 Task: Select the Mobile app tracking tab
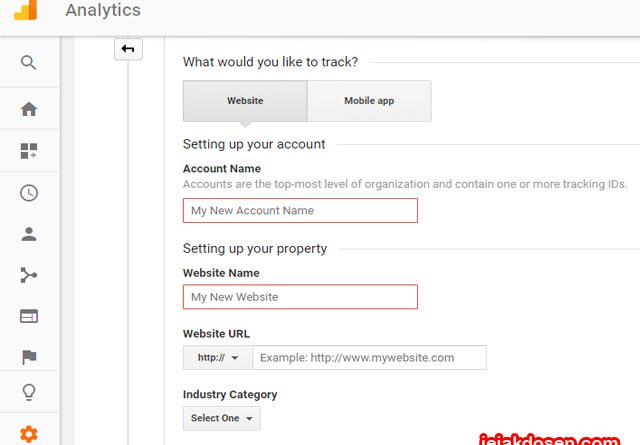point(369,101)
